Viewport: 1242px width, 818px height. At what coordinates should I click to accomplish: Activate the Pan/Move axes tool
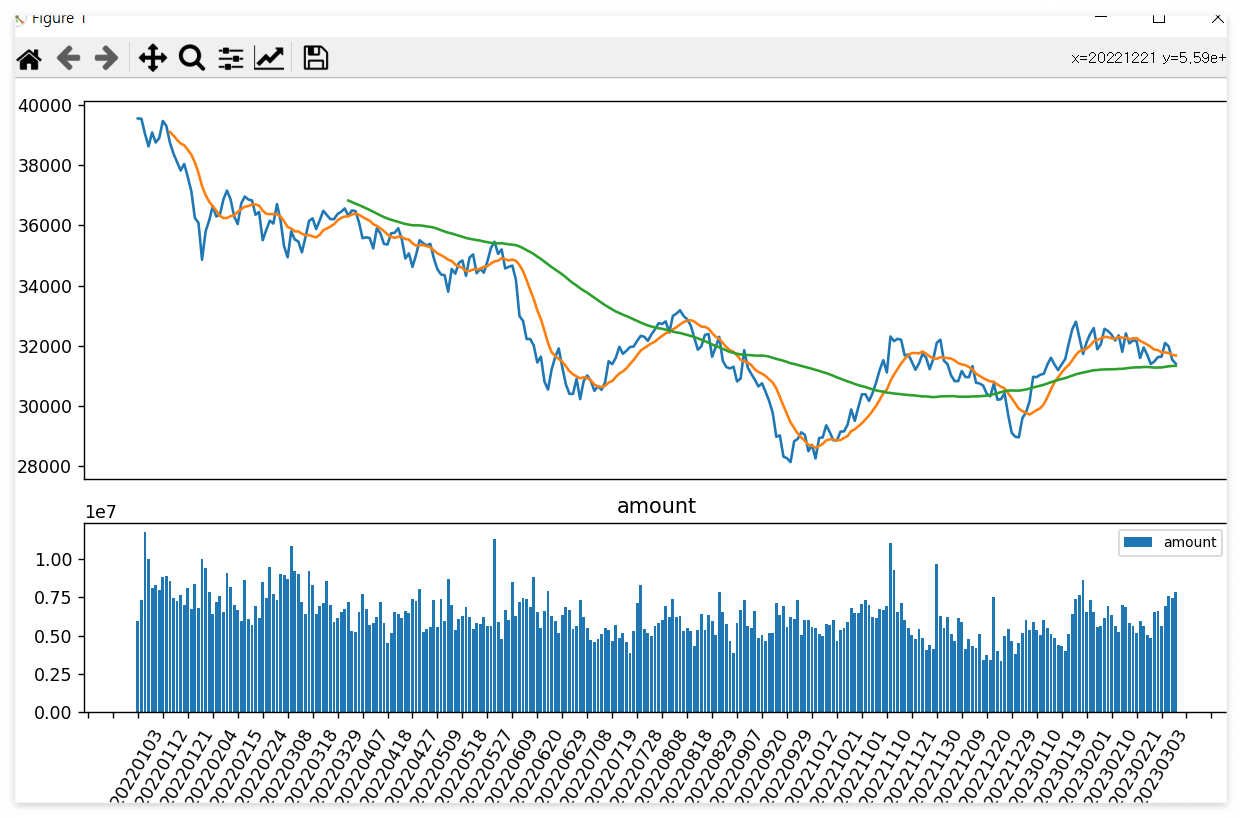152,59
